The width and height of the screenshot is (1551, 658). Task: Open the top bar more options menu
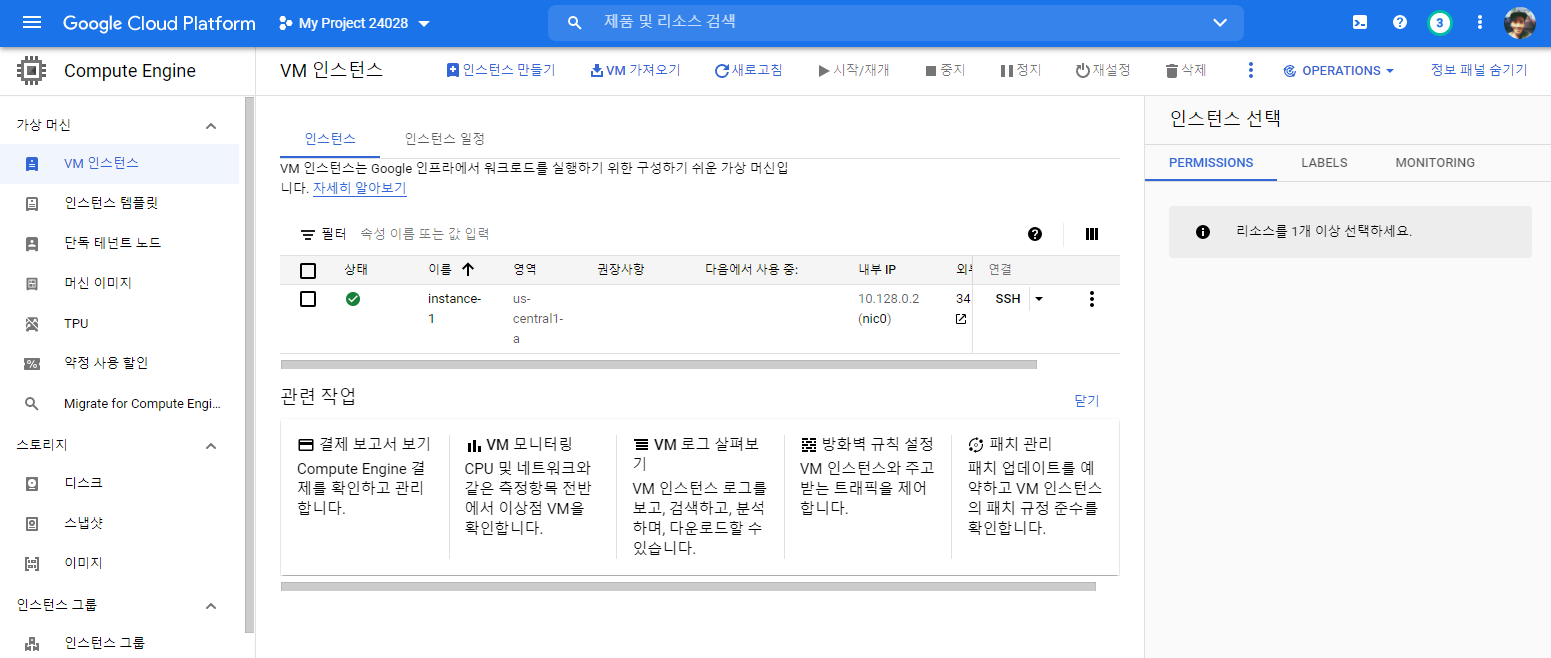[1480, 22]
